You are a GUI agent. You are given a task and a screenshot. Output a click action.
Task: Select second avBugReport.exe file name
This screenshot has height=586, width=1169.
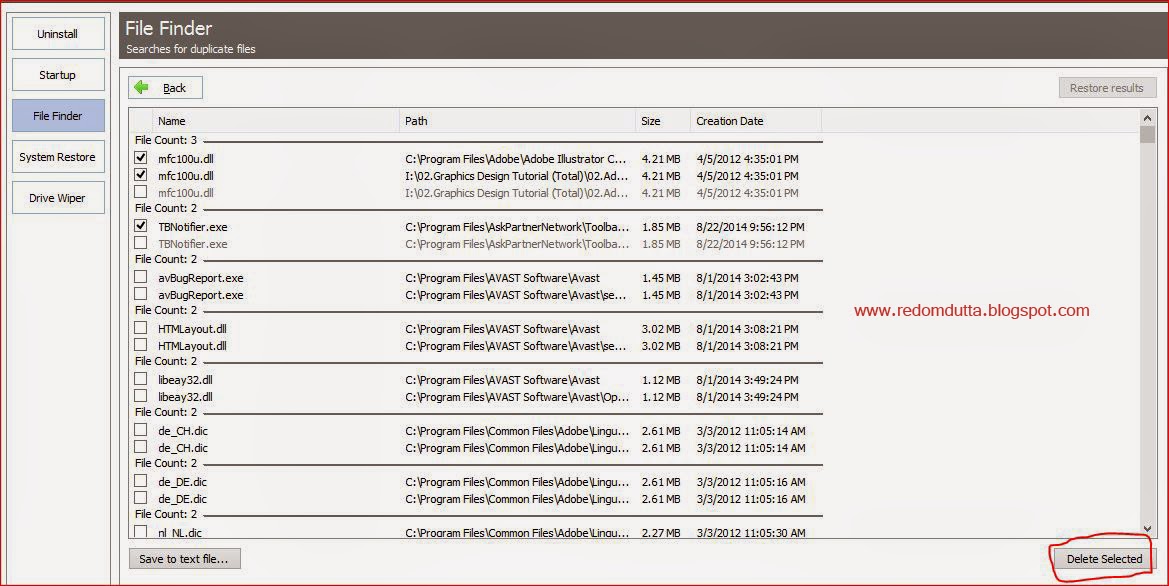click(x=201, y=295)
